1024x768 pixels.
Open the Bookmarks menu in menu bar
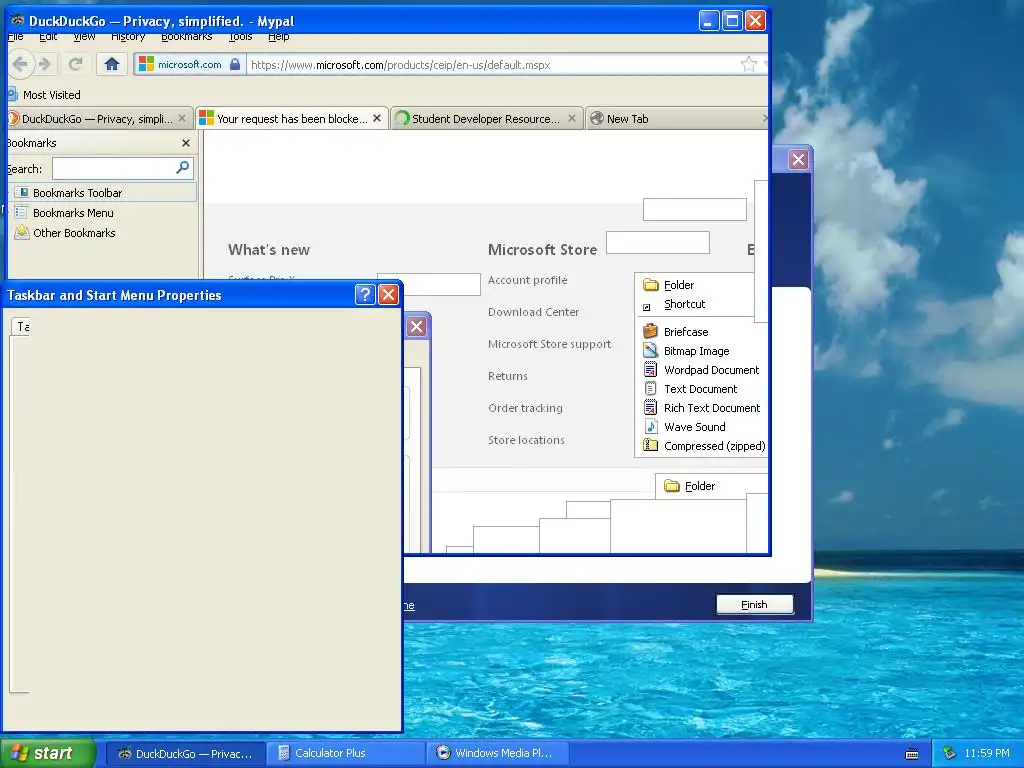187,37
